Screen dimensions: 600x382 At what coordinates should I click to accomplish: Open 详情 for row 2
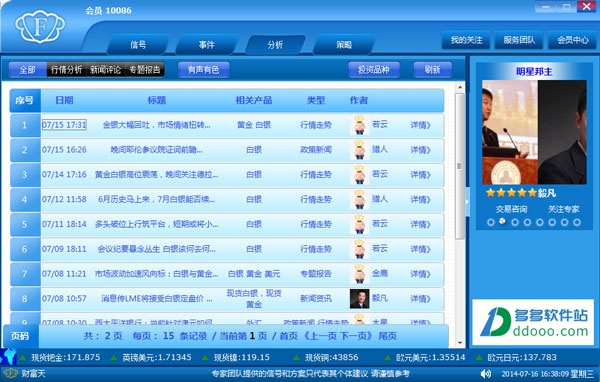pyautogui.click(x=421, y=150)
